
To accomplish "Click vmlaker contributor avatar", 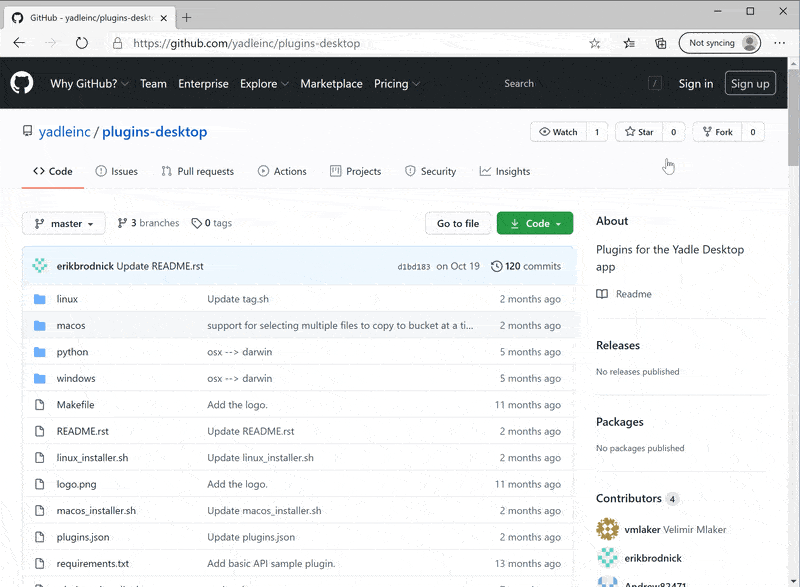I will pos(608,529).
